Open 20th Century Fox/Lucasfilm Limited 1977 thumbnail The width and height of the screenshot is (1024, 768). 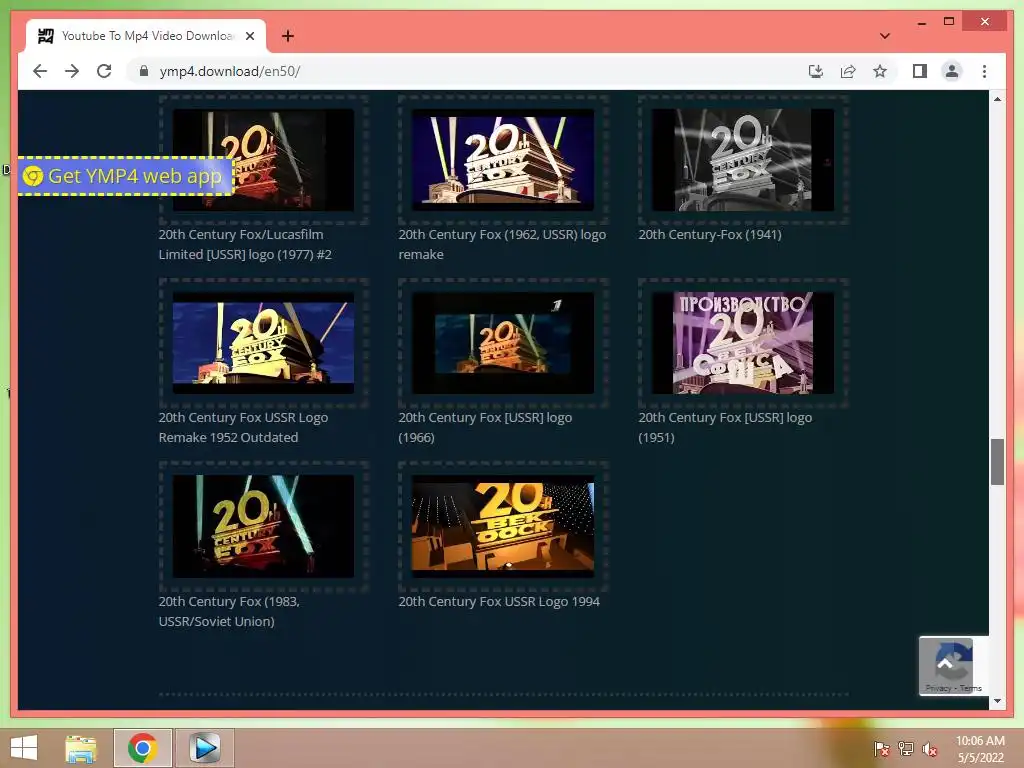click(x=263, y=160)
